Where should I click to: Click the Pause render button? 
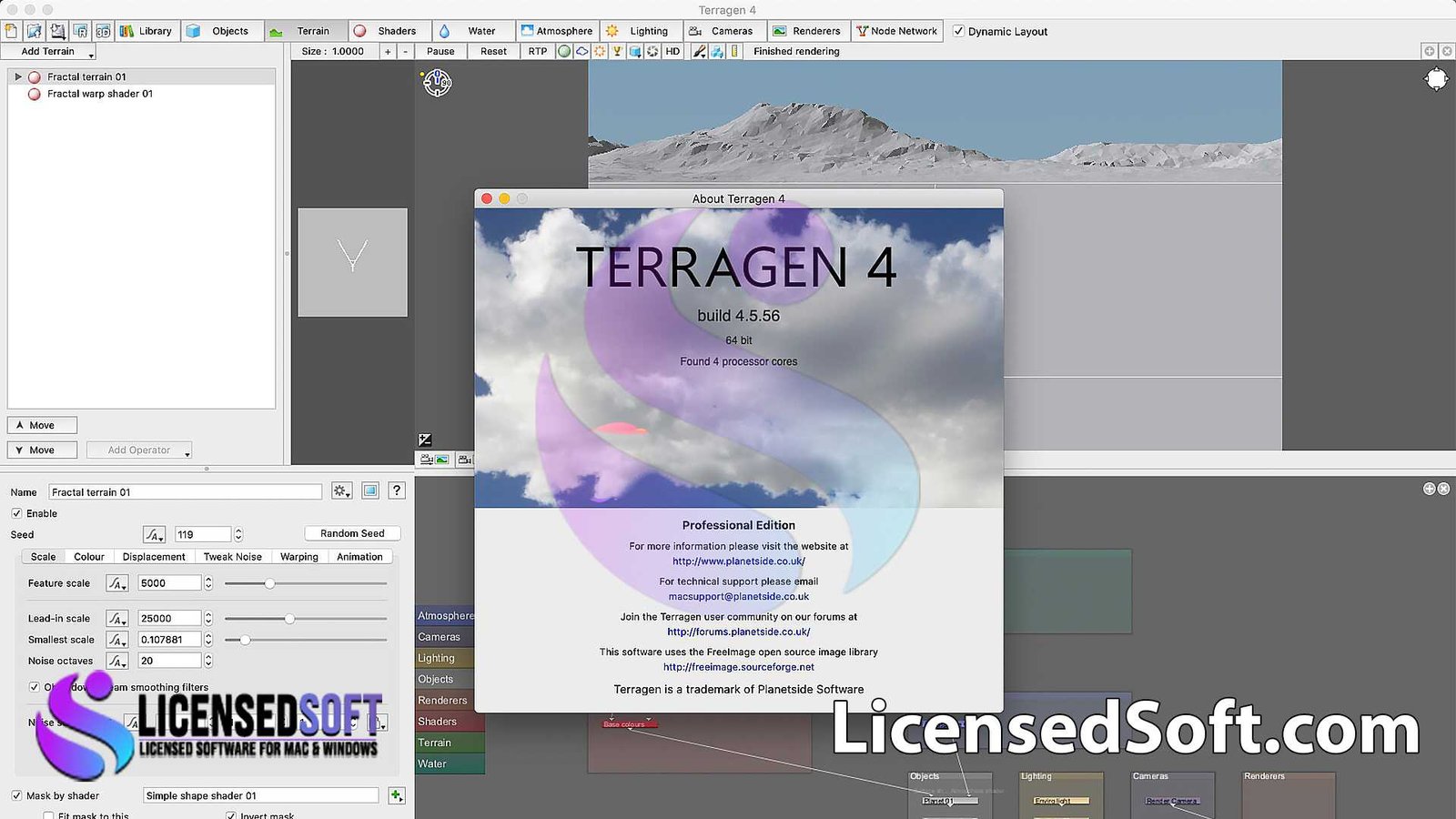[x=440, y=52]
